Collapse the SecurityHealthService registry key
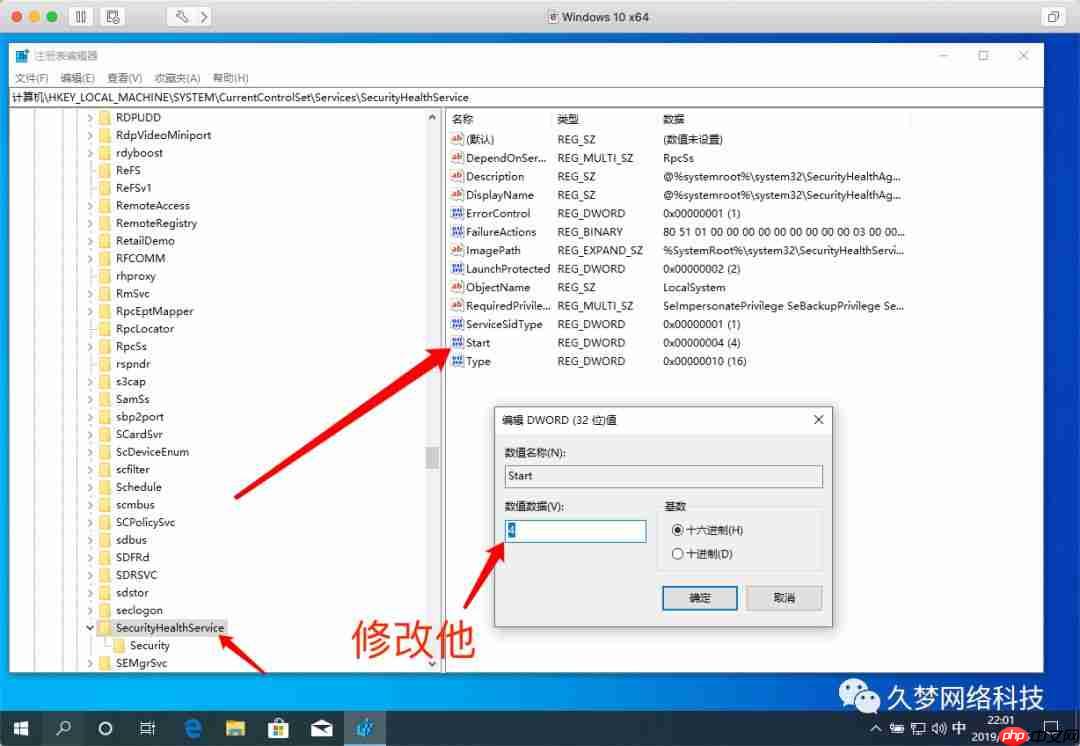1080x746 pixels. [x=90, y=627]
